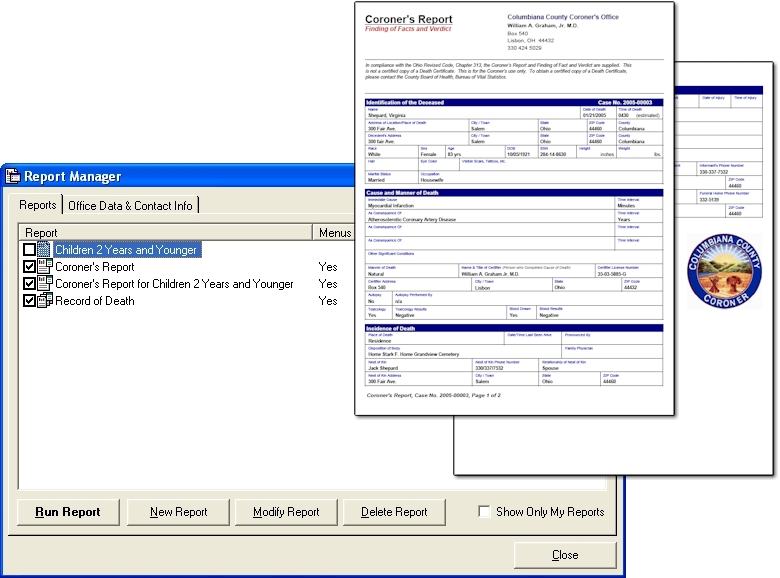Click the Children 2 Years and Younger grid icon
Image resolution: width=780 pixels, height=578 pixels.
point(44,249)
